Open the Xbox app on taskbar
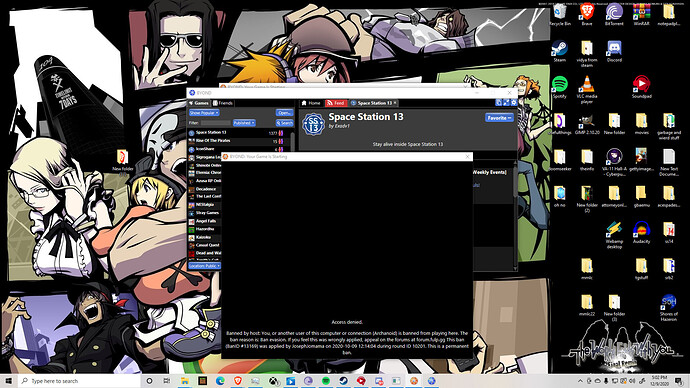Image resolution: width=690 pixels, height=388 pixels. pyautogui.click(x=273, y=381)
